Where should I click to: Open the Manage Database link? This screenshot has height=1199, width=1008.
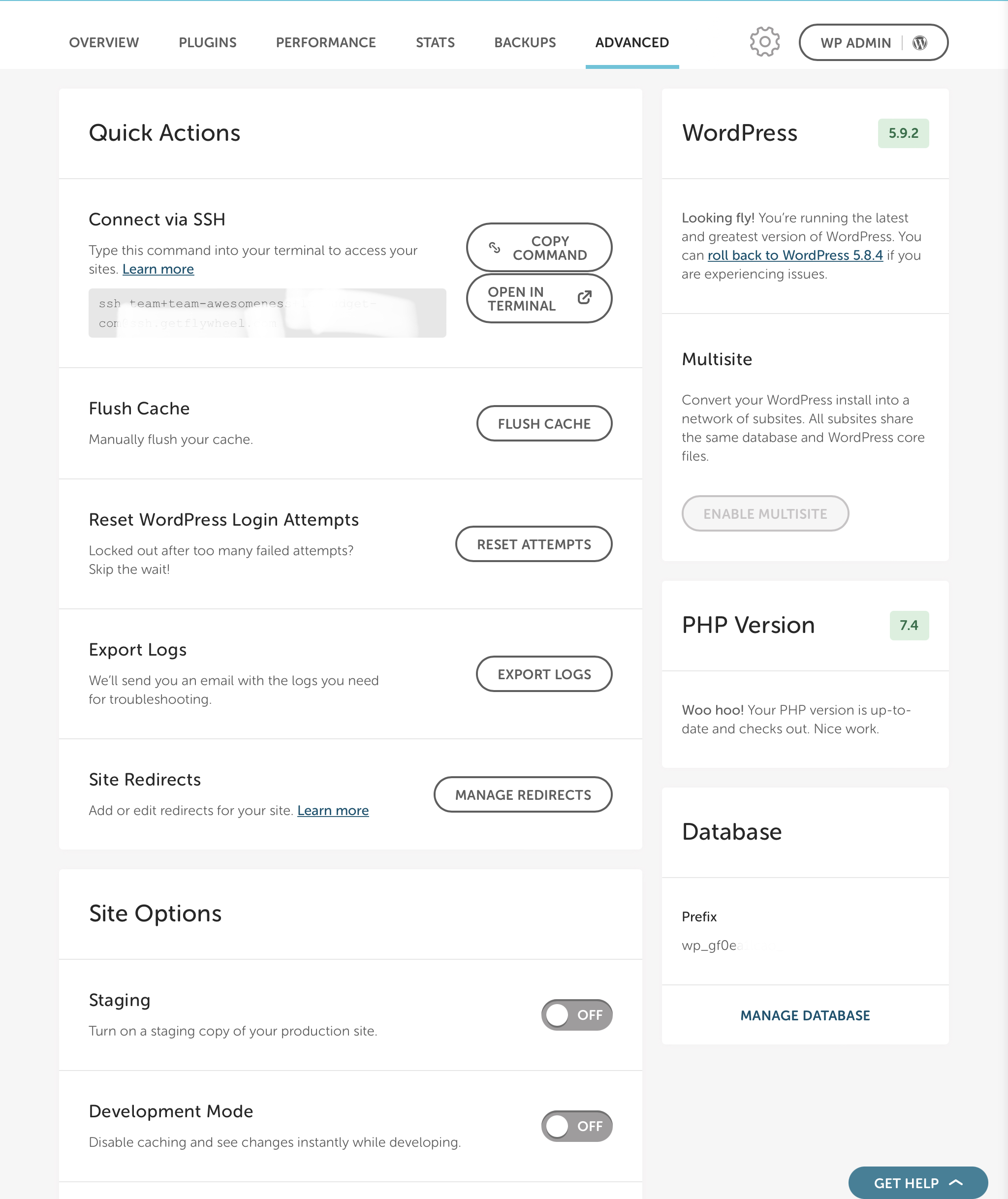(x=805, y=1015)
